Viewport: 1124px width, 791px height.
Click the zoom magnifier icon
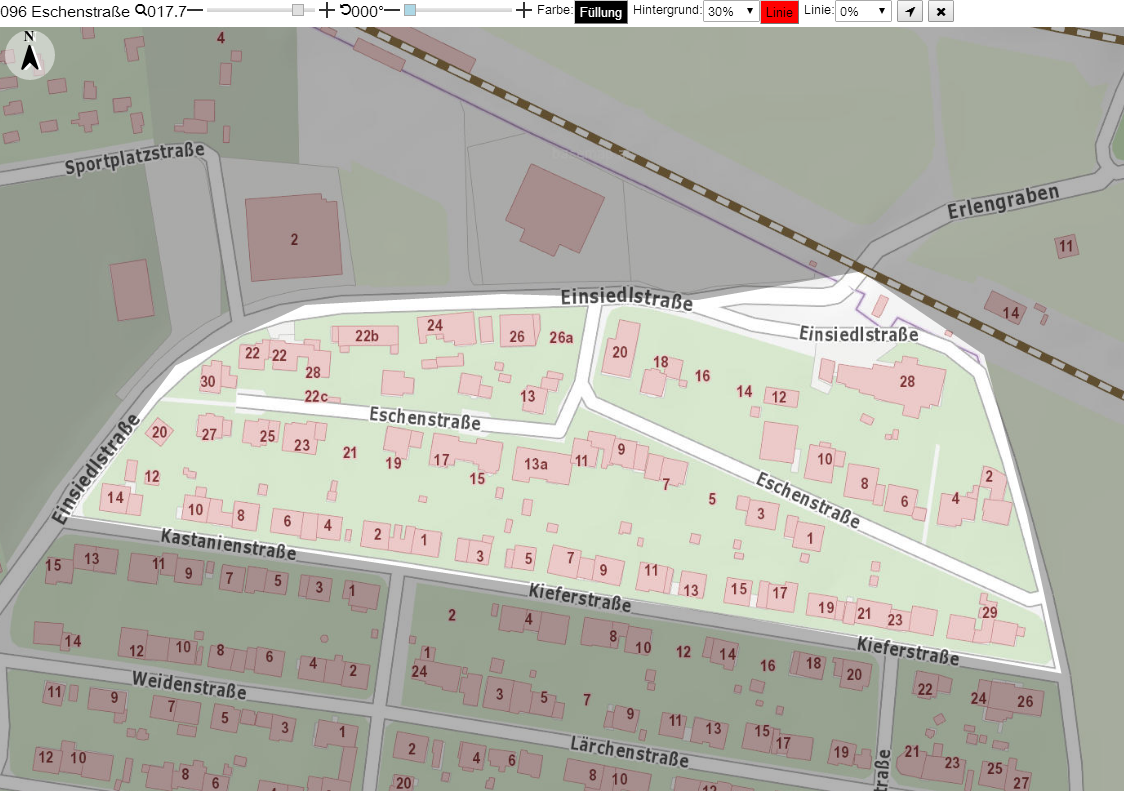point(140,11)
